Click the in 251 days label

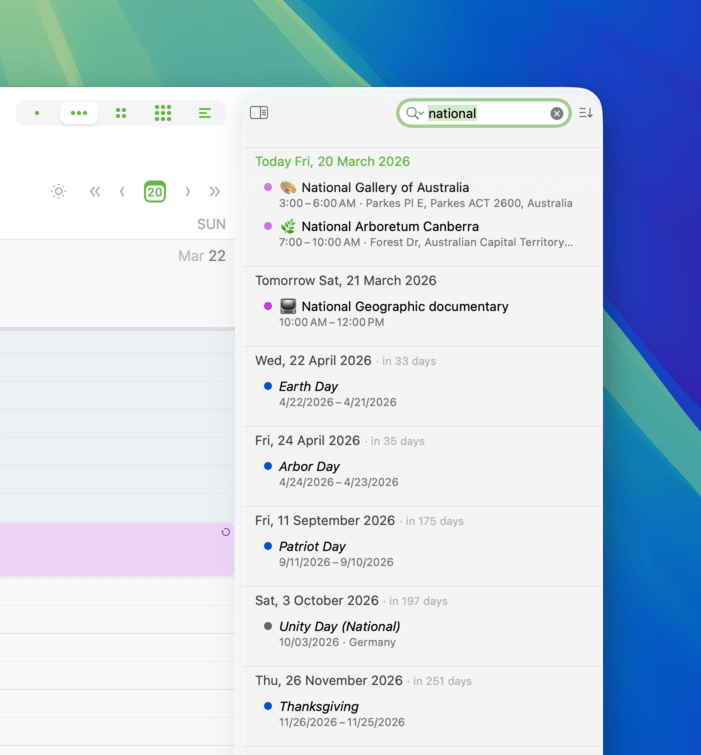(442, 681)
